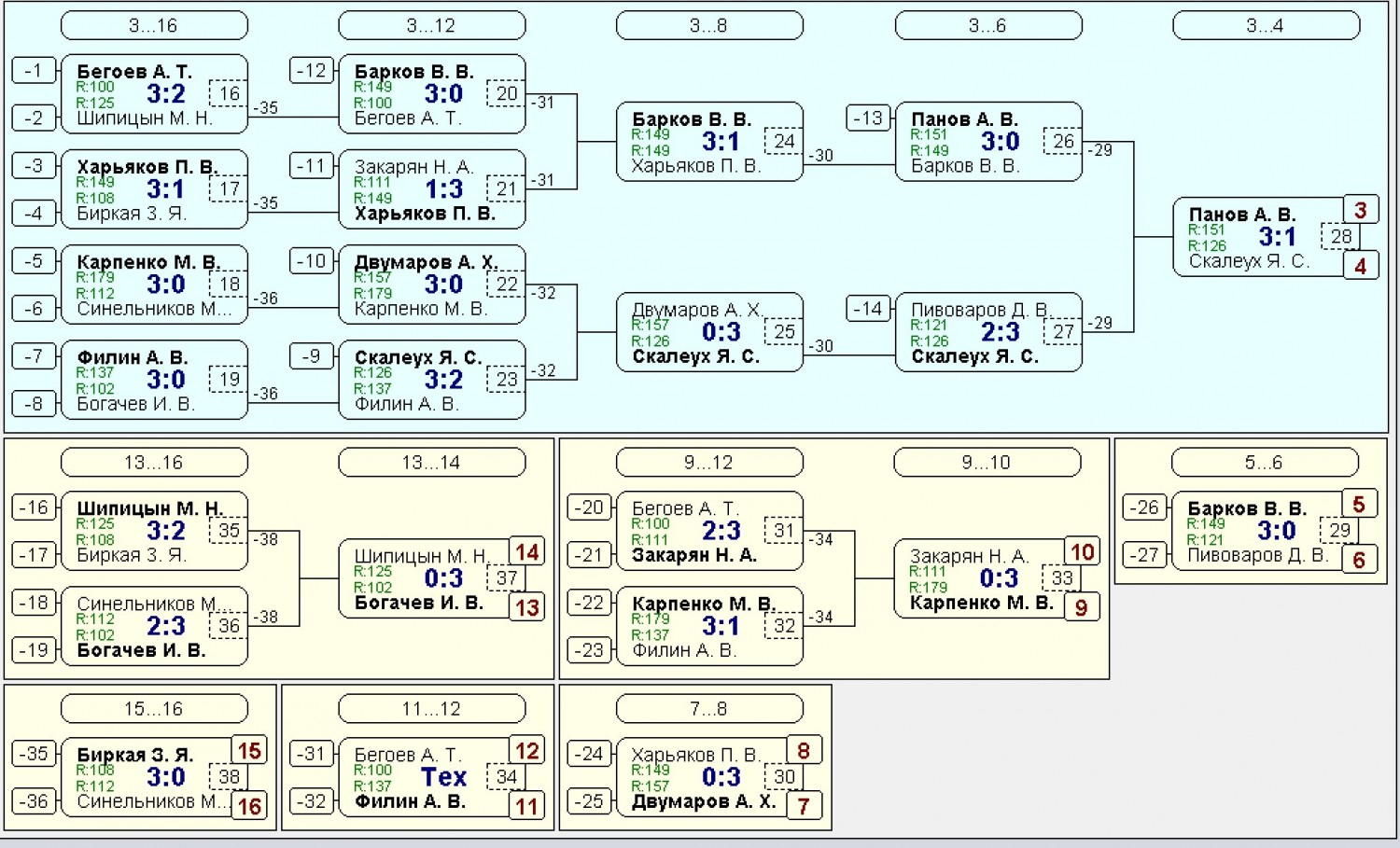Open match 17 Харьяков vs Биркая
Viewport: 1400px width, 848px height.
154,189
